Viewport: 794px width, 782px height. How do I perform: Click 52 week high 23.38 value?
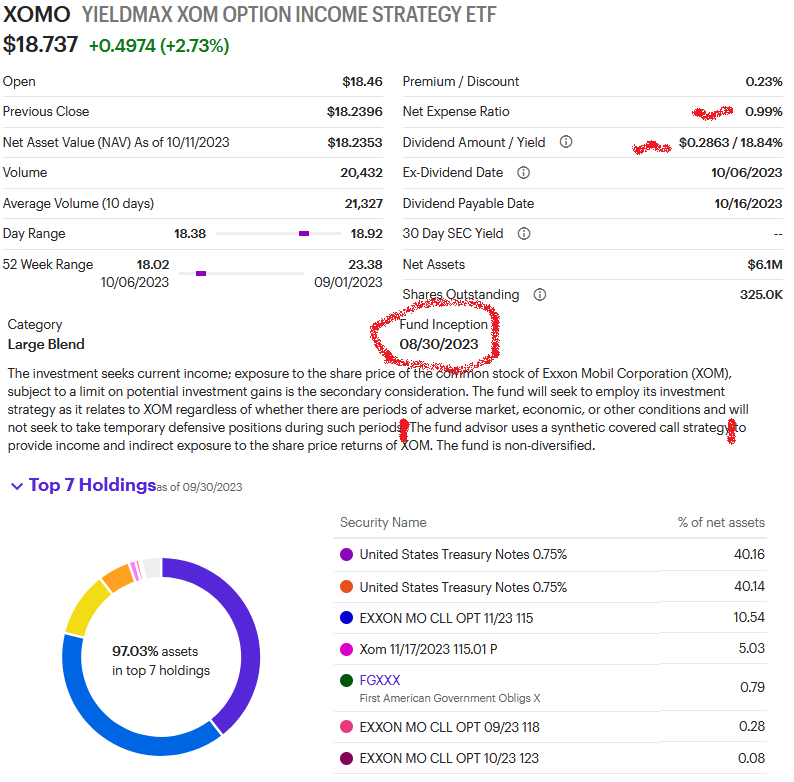[x=365, y=264]
